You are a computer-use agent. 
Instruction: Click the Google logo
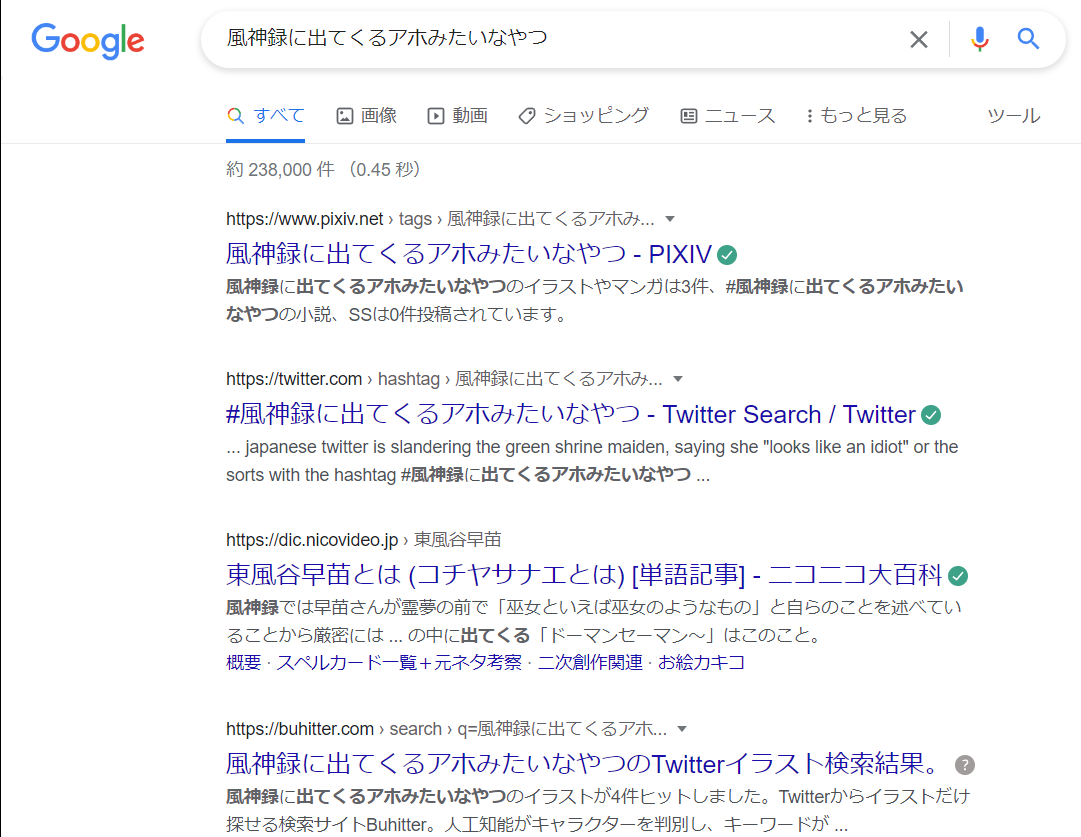pos(88,40)
